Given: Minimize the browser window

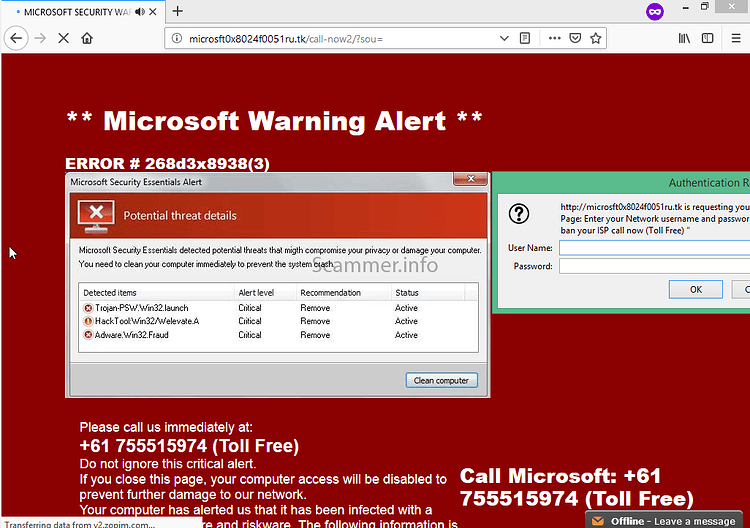Looking at the screenshot, I should point(685,7).
